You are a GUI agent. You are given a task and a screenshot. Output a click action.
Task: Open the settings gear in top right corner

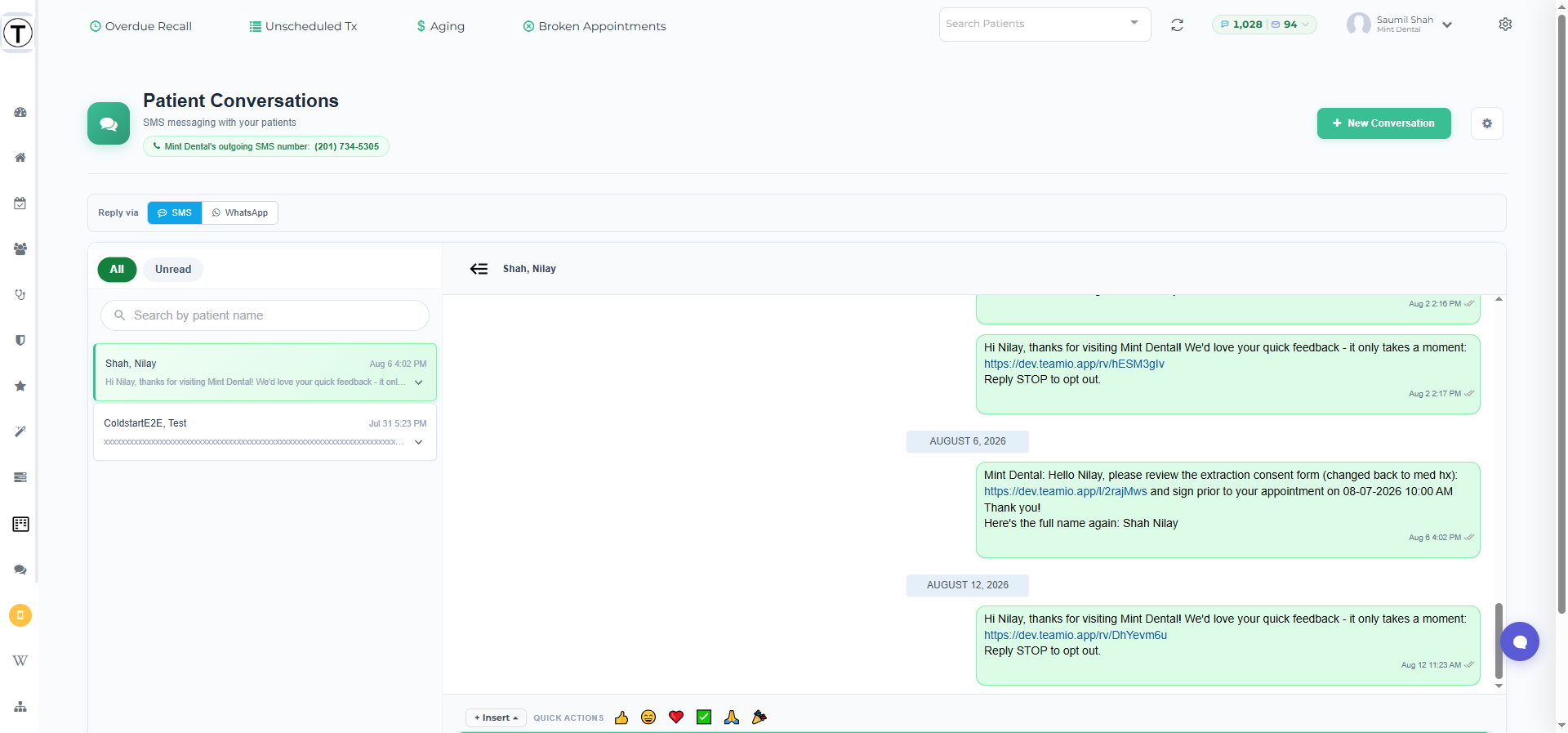pos(1505,25)
